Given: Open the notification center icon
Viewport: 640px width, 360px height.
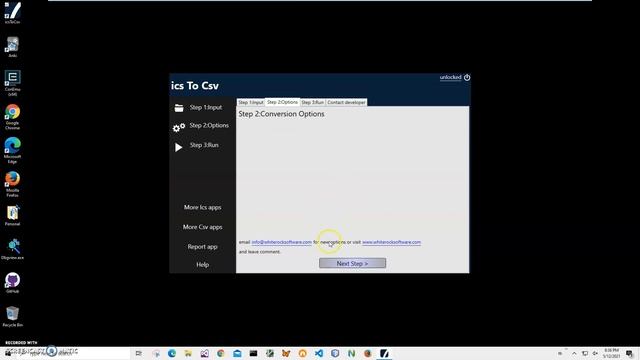Looking at the screenshot, I should click(x=629, y=353).
